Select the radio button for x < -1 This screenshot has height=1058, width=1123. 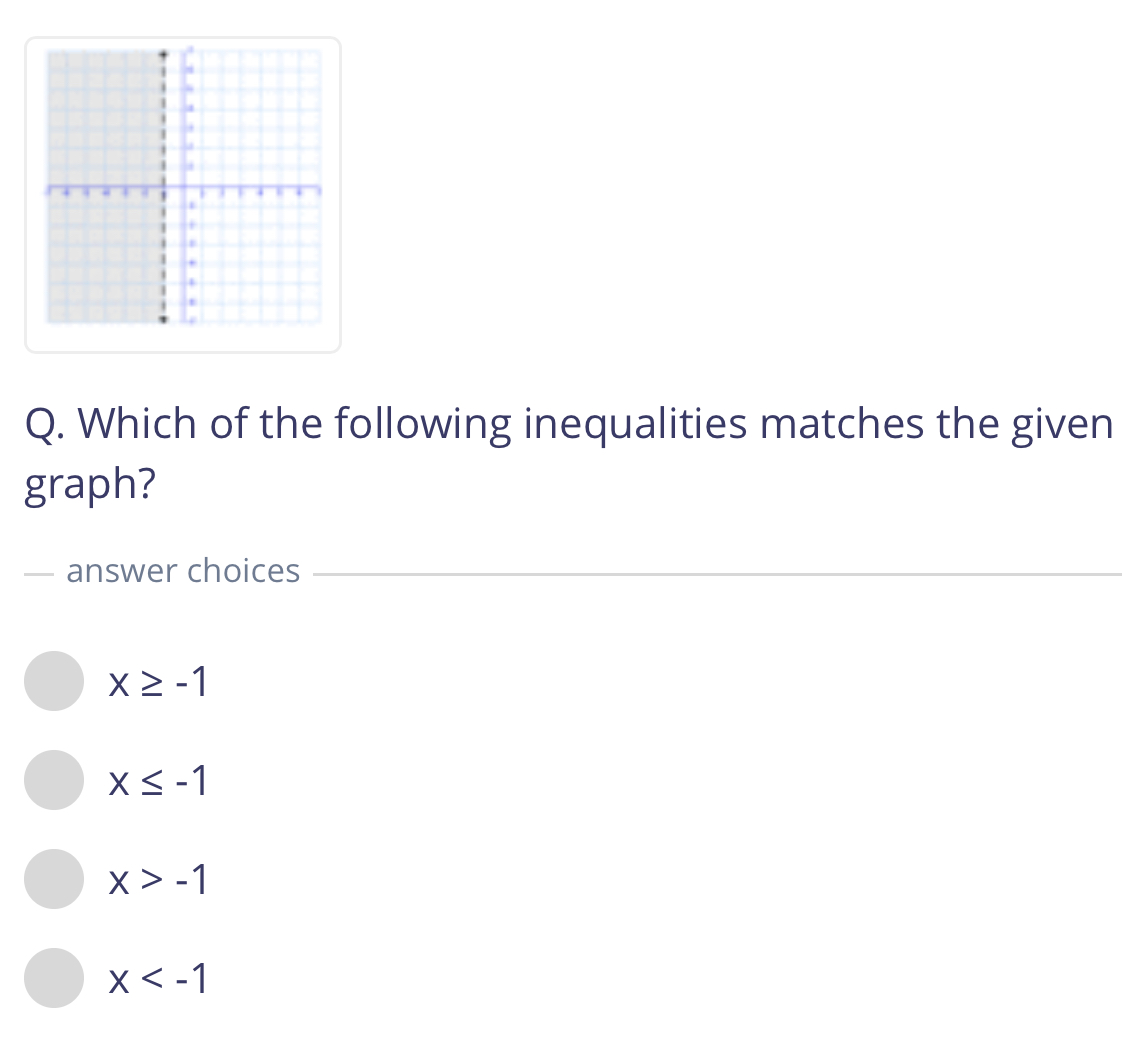pyautogui.click(x=52, y=978)
